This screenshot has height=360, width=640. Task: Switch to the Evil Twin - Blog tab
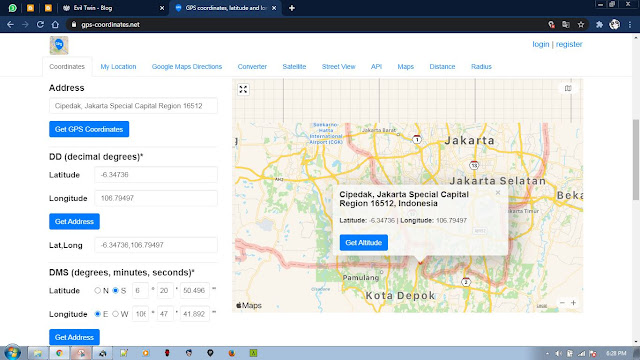(110, 8)
